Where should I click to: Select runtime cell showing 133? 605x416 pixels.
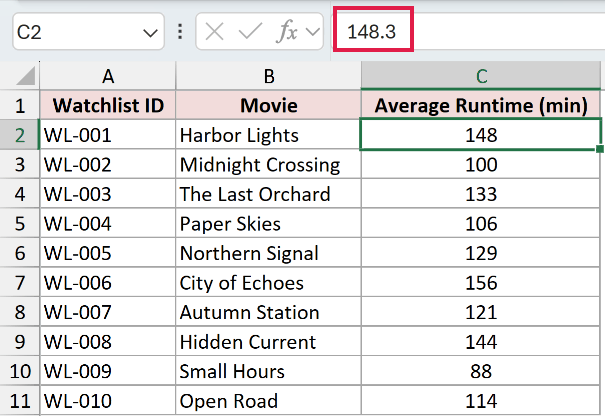[x=481, y=194]
